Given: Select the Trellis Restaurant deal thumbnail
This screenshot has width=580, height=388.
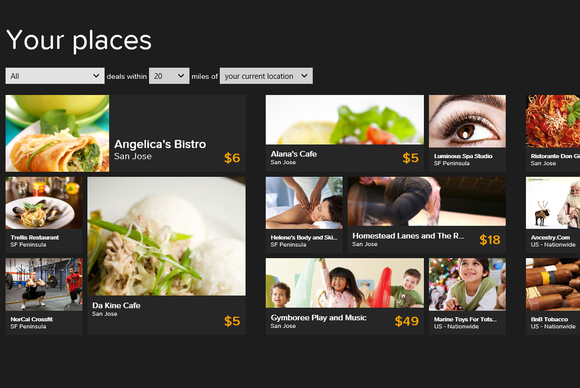Looking at the screenshot, I should [x=44, y=203].
